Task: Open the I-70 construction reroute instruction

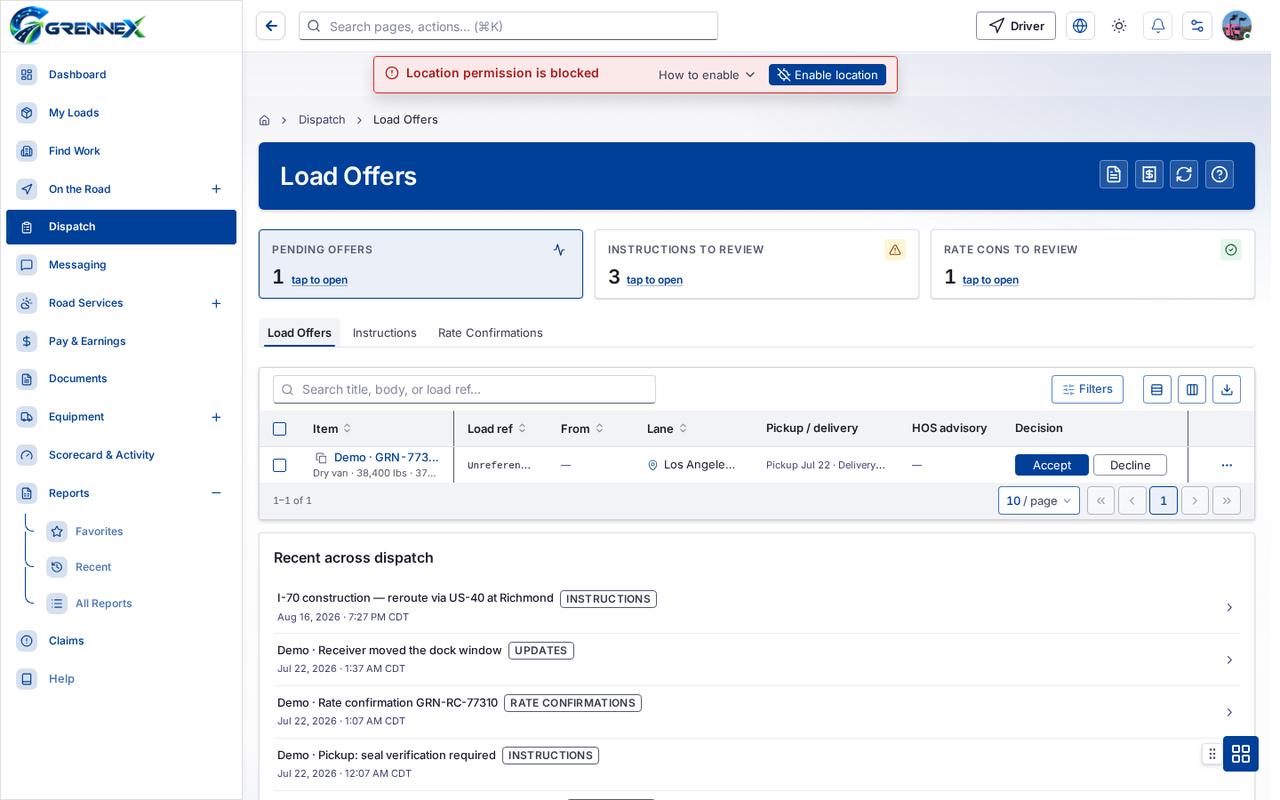Action: coord(756,607)
